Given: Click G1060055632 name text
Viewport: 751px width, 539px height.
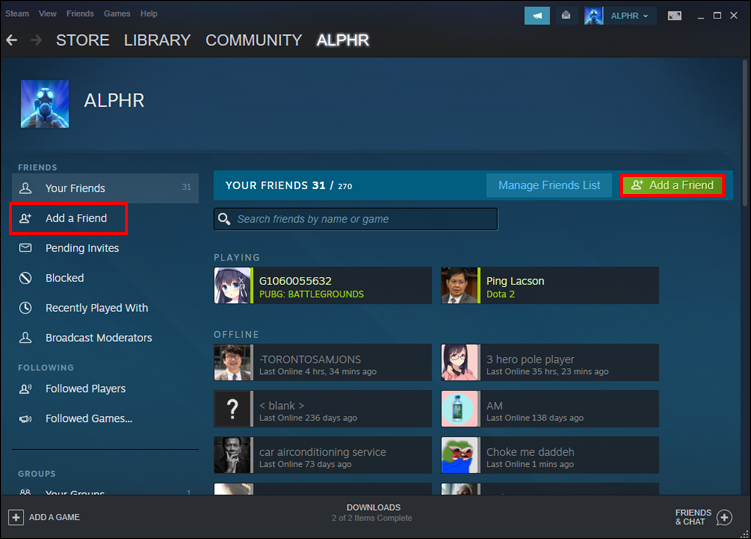Looking at the screenshot, I should pos(295,281).
